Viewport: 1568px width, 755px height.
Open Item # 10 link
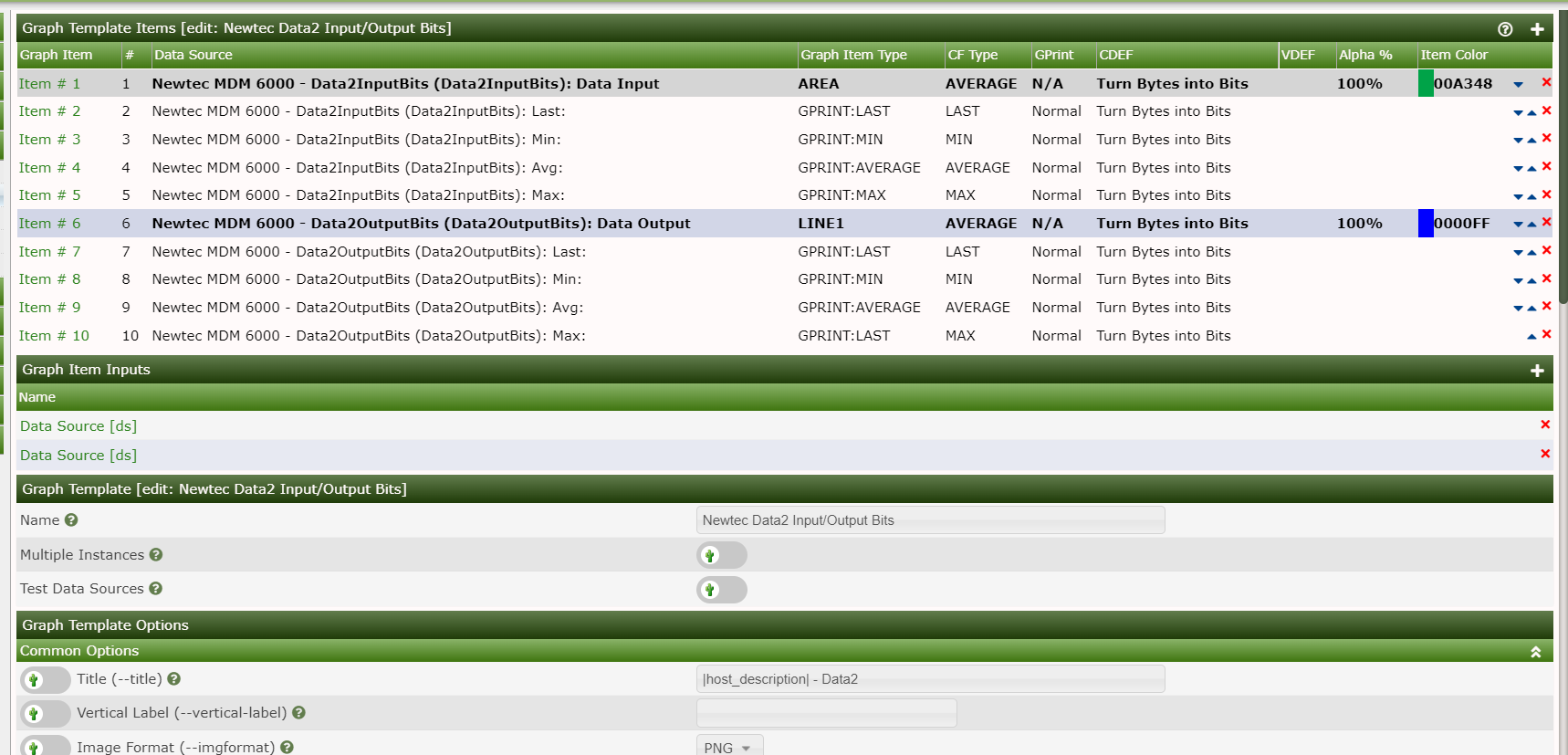pyautogui.click(x=54, y=336)
